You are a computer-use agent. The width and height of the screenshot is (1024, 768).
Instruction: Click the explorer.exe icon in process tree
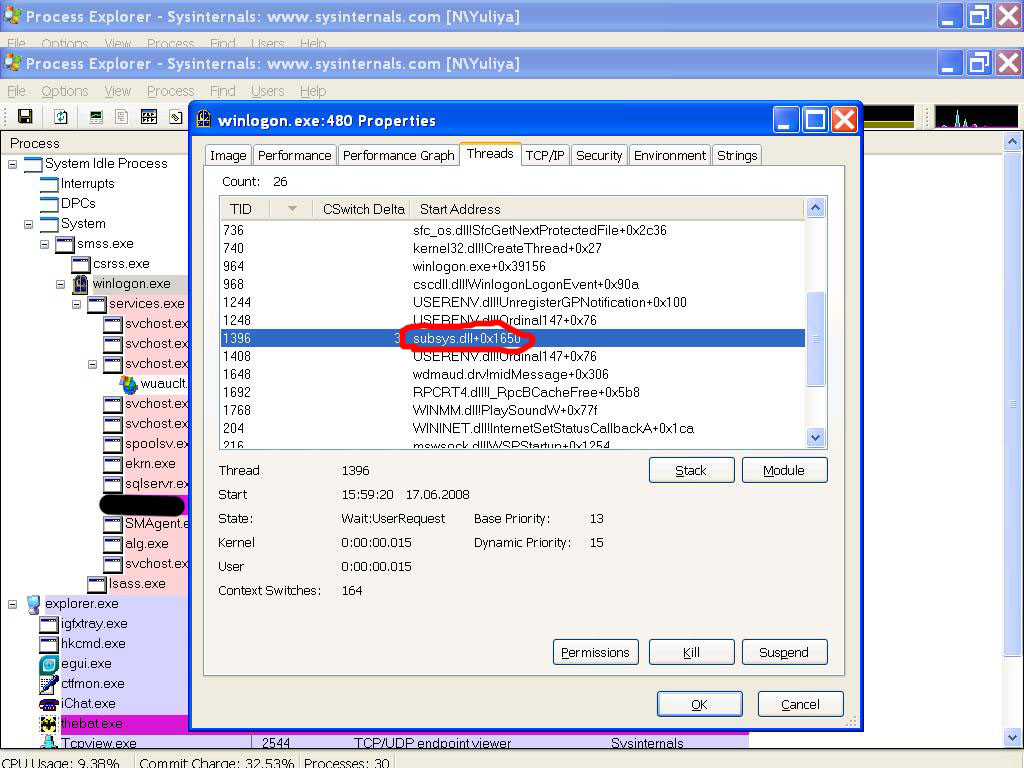pyautogui.click(x=33, y=604)
